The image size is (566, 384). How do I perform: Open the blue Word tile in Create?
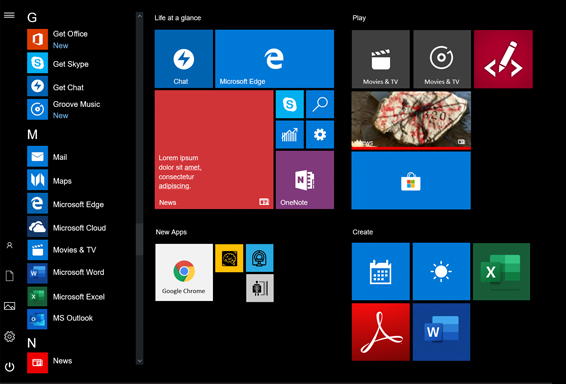pyautogui.click(x=441, y=332)
